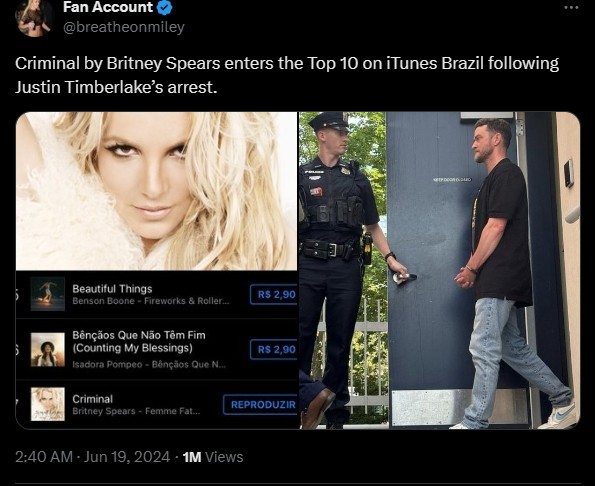595x486 pixels.
Task: Click the REPRODUZIR button for Criminal
Action: click(x=260, y=404)
